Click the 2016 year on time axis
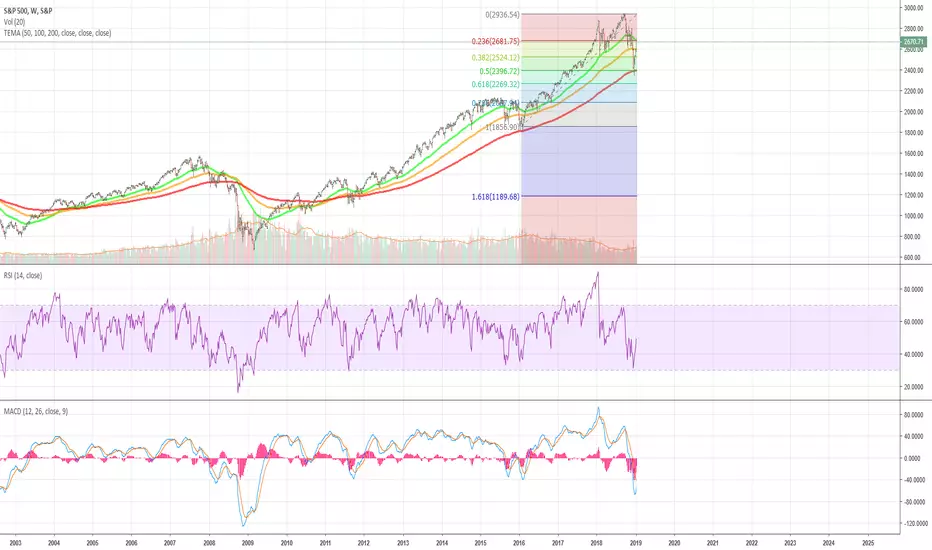The image size is (932, 550). coord(519,543)
